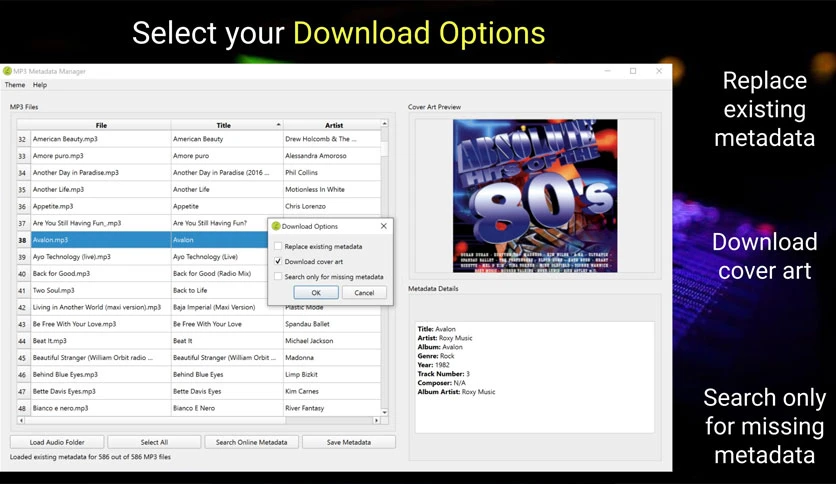Screen dimensions: 836x484
Task: Click artist cell Alessandra Amoroso
Action: pyautogui.click(x=332, y=156)
